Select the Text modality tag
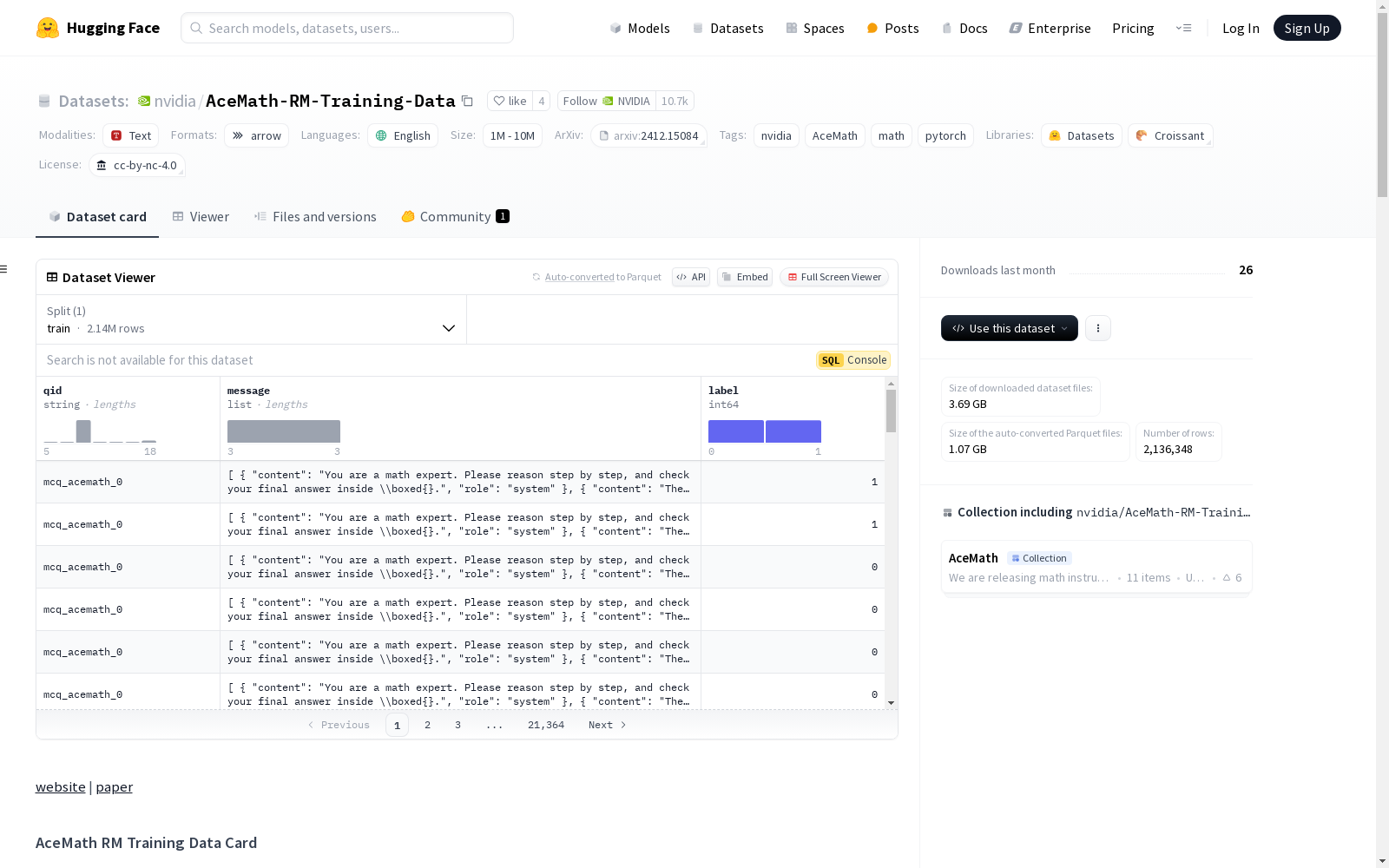This screenshot has height=868, width=1389. 130,135
